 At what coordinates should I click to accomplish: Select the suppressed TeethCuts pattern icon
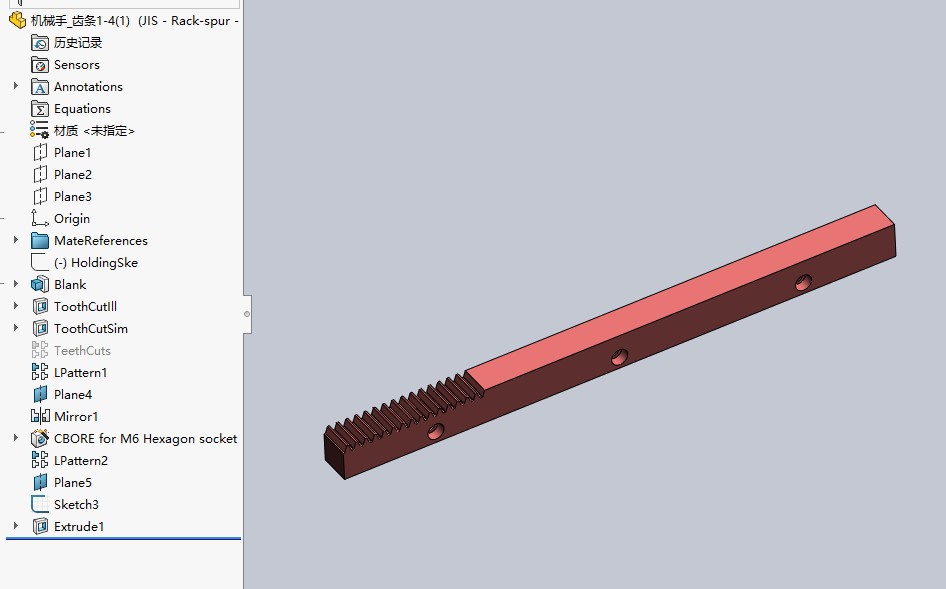point(40,351)
